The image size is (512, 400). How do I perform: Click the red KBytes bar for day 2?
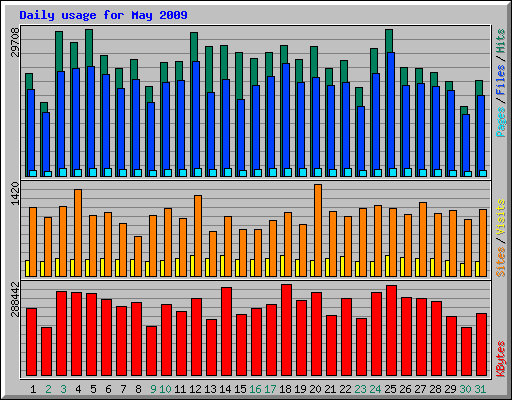pos(46,352)
